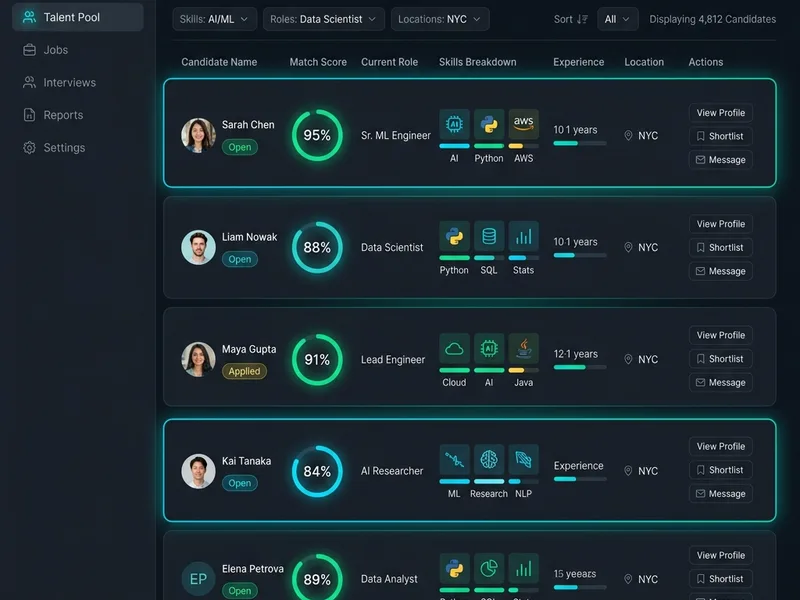View Profile of Kai Tanaka
This screenshot has height=600, width=800.
(x=720, y=446)
